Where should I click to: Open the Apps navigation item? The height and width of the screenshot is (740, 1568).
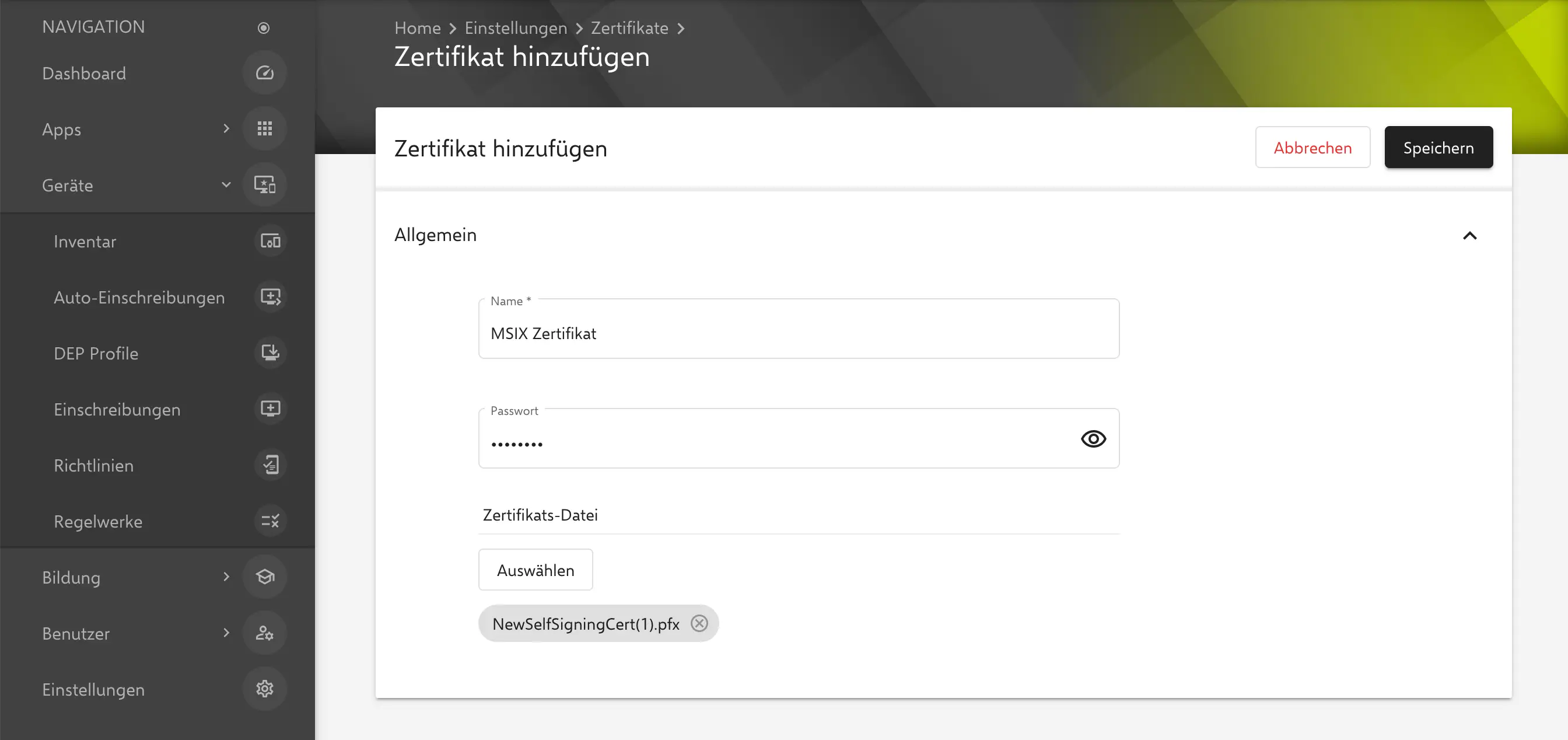pos(61,130)
